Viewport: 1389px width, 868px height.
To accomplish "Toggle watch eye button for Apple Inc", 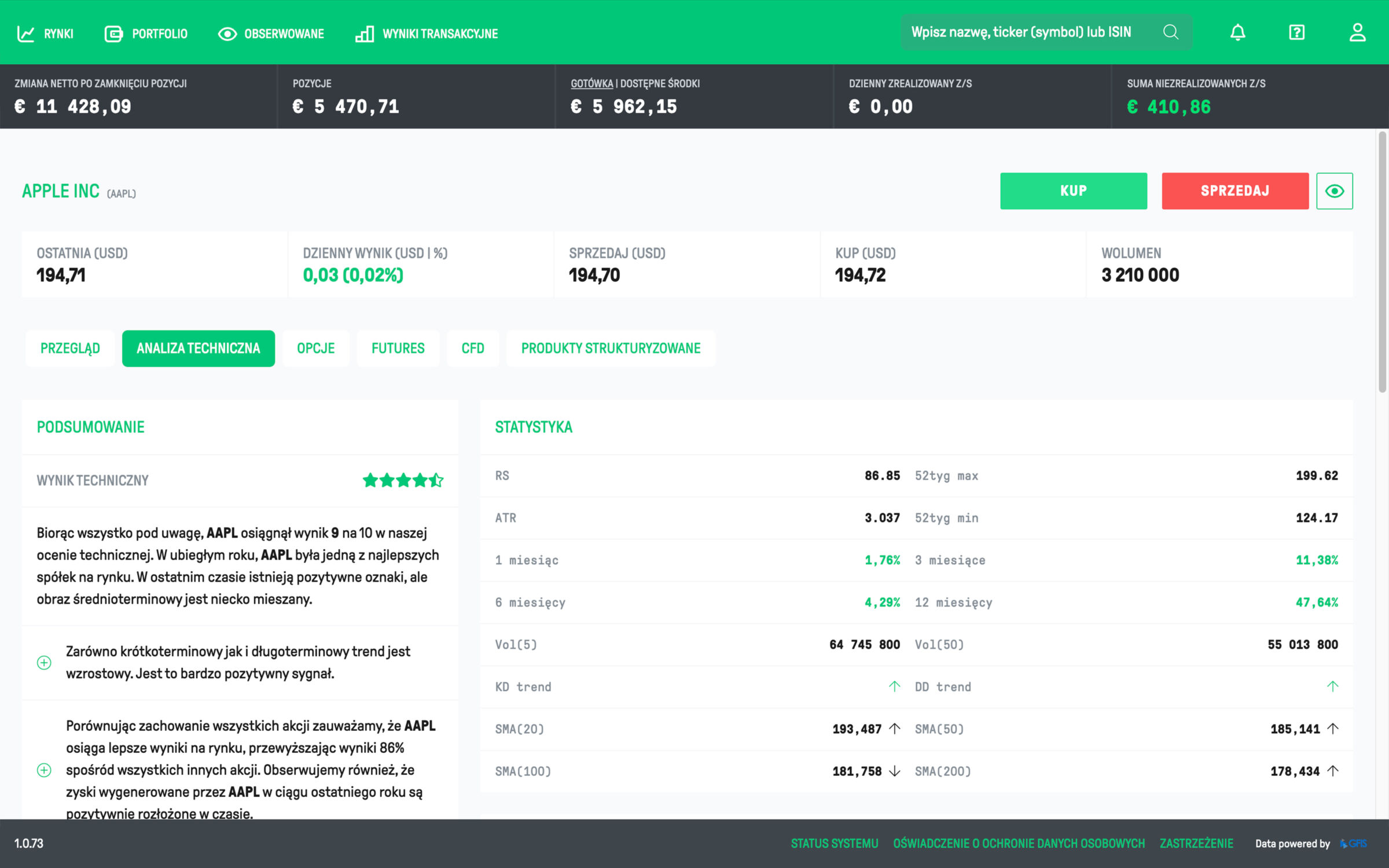I will [1334, 190].
